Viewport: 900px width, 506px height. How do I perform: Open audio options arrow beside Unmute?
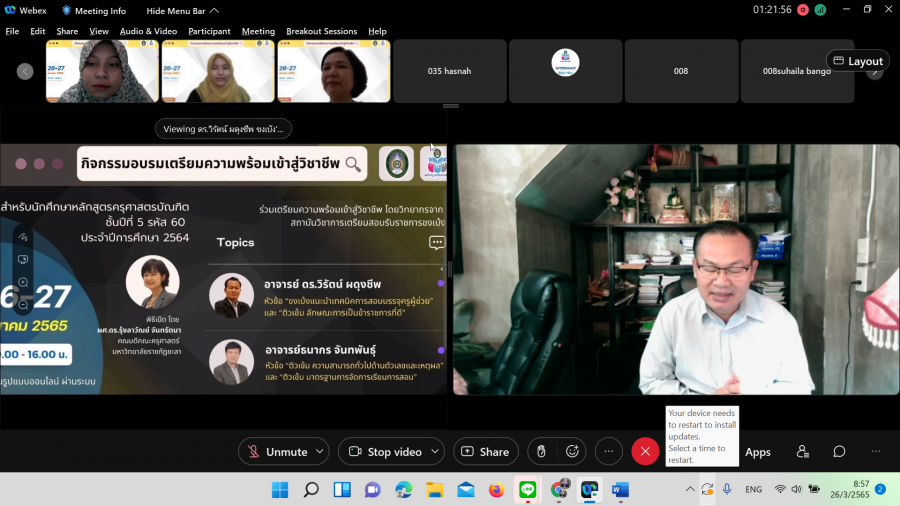pyautogui.click(x=320, y=452)
